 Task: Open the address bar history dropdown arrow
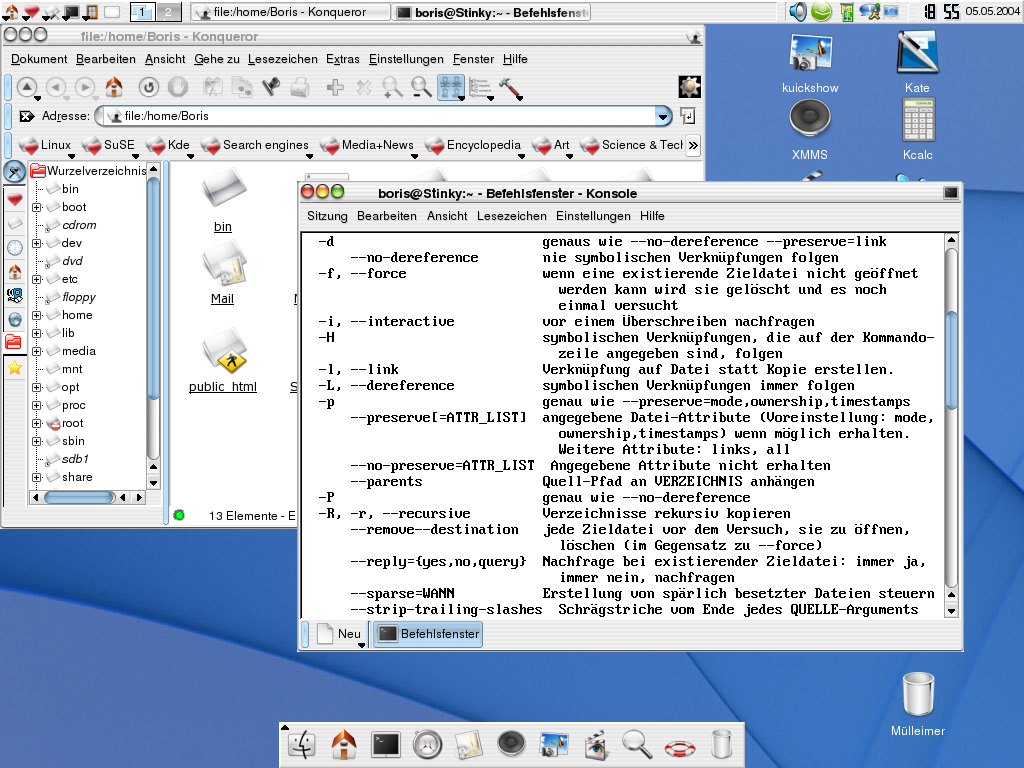pyautogui.click(x=663, y=117)
